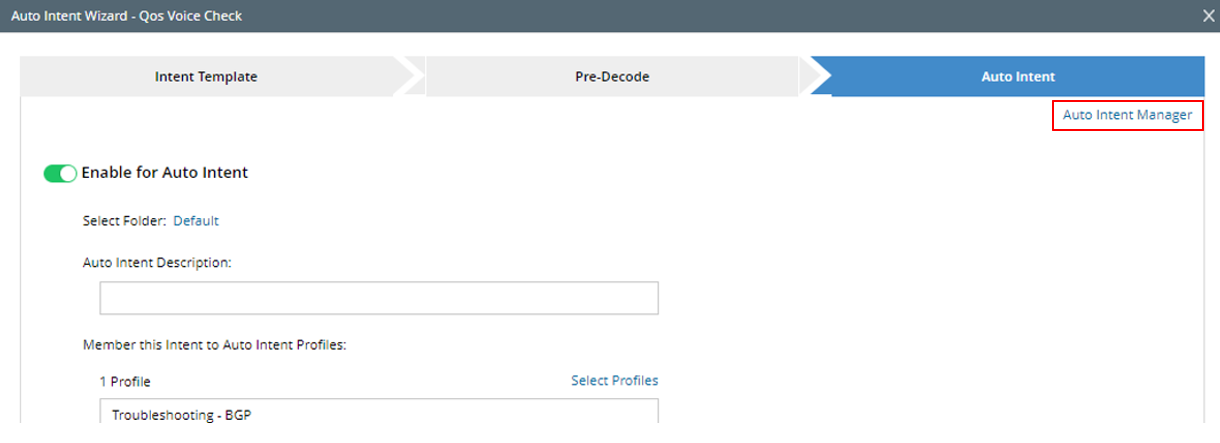Open Select Profiles link
1220x443 pixels.
pyautogui.click(x=614, y=380)
